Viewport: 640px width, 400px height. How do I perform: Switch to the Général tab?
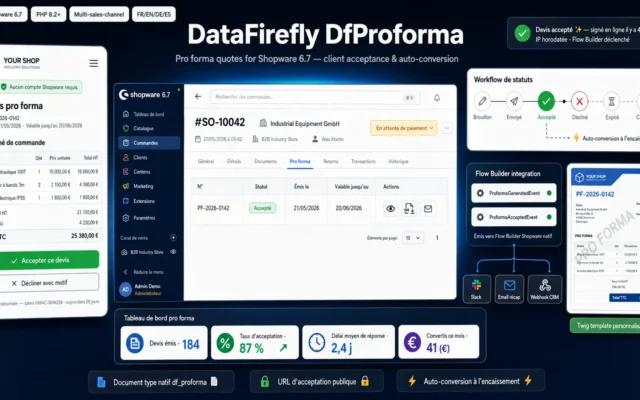click(x=206, y=162)
